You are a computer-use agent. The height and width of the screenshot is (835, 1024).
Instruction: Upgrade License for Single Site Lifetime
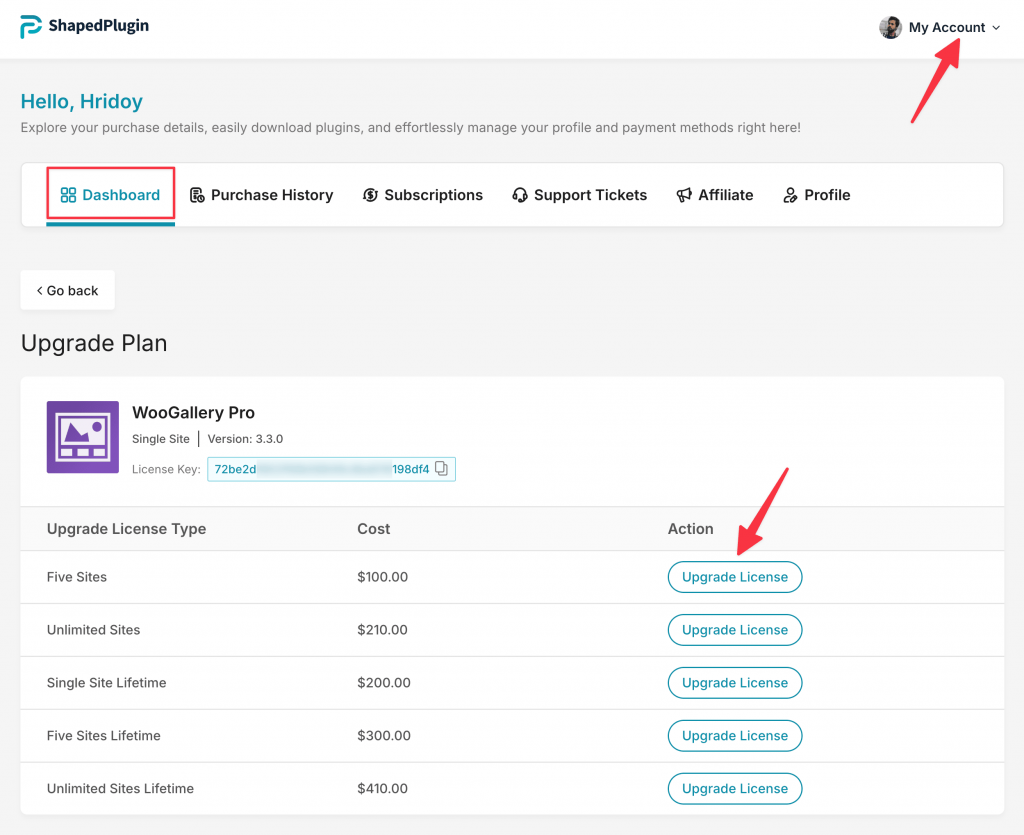[x=735, y=683]
